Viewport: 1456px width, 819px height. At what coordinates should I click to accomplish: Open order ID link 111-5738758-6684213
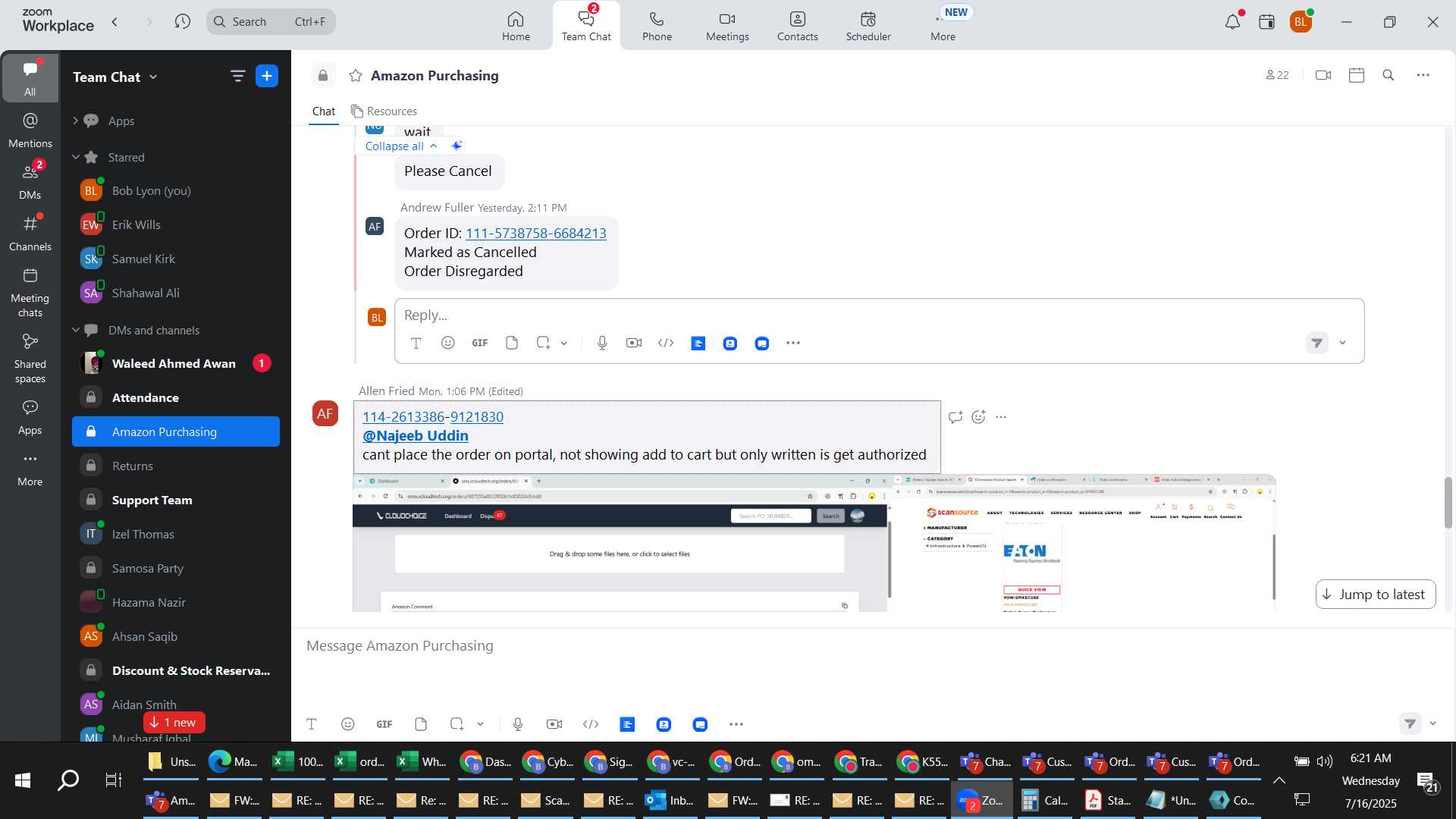535,234
